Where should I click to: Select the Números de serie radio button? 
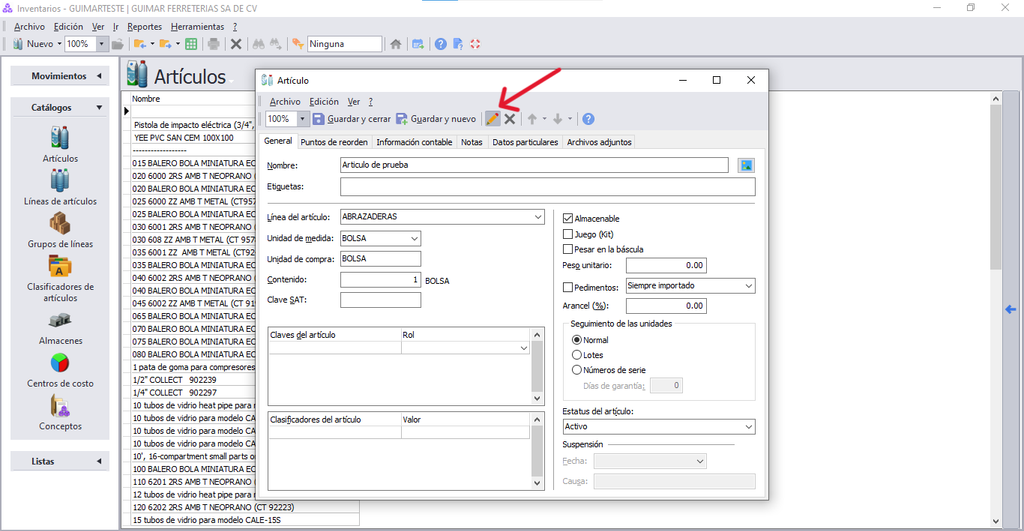(x=577, y=370)
